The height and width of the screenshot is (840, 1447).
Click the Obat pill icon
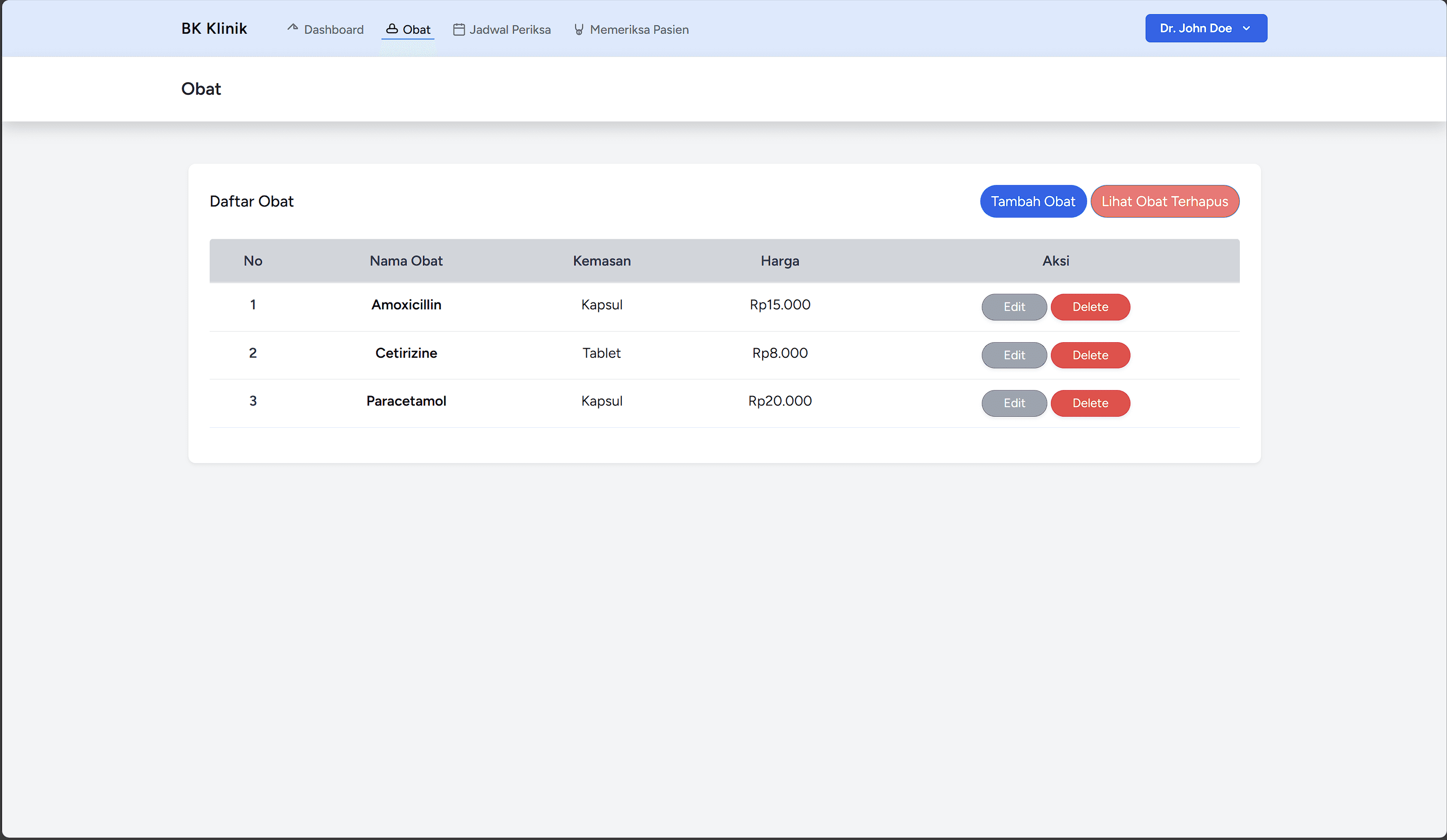(x=392, y=29)
